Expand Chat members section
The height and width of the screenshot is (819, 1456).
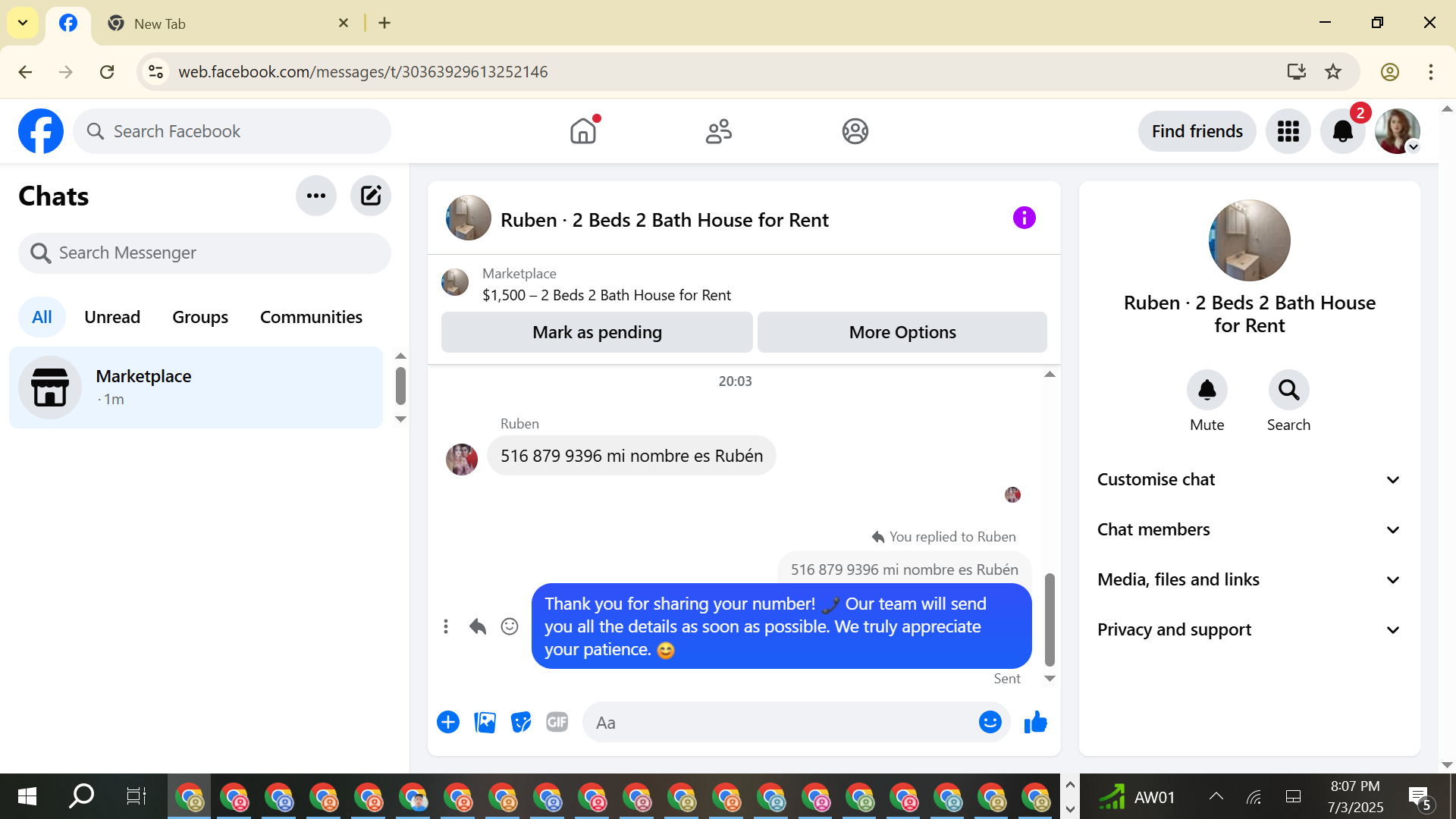[x=1248, y=530]
